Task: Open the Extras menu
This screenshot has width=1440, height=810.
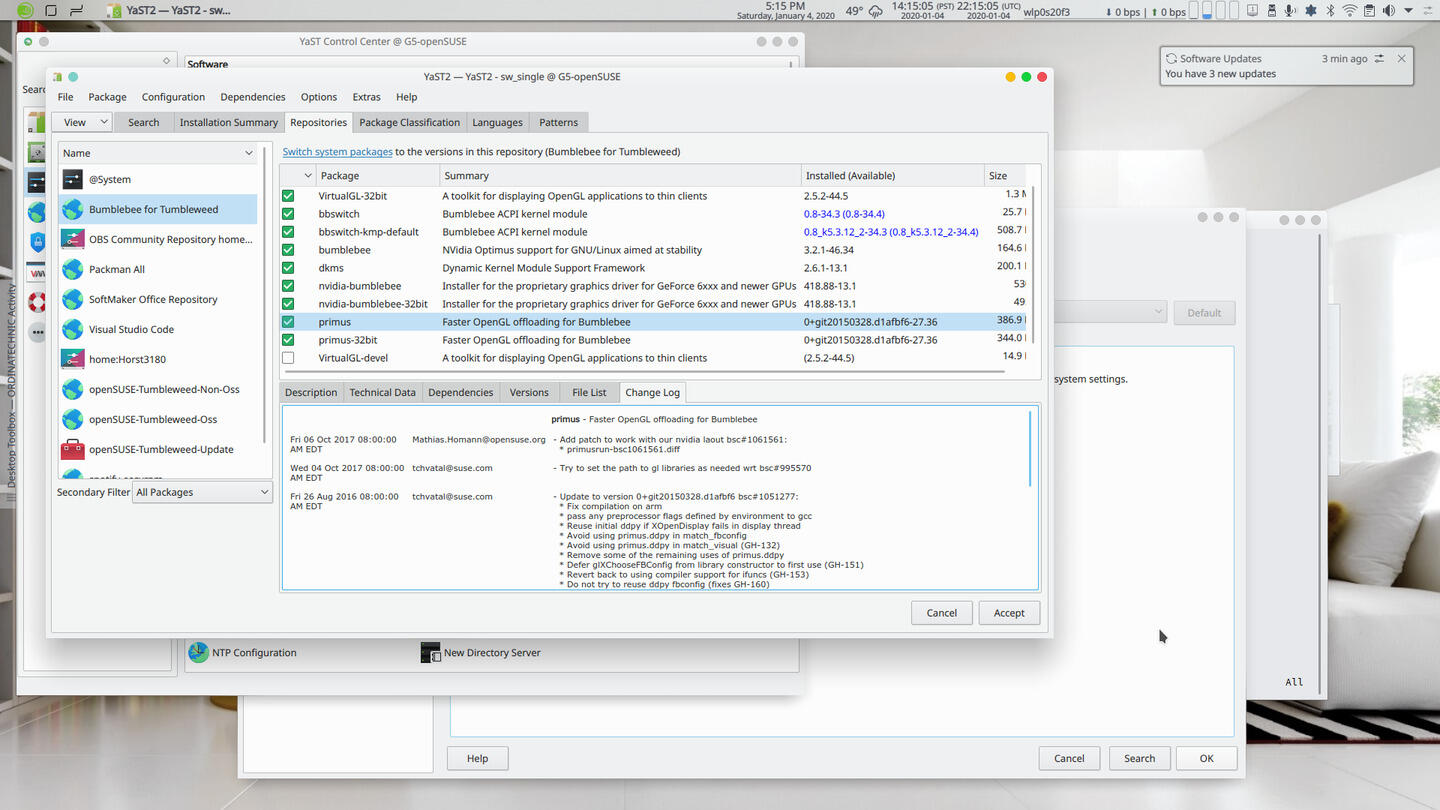Action: (x=366, y=97)
